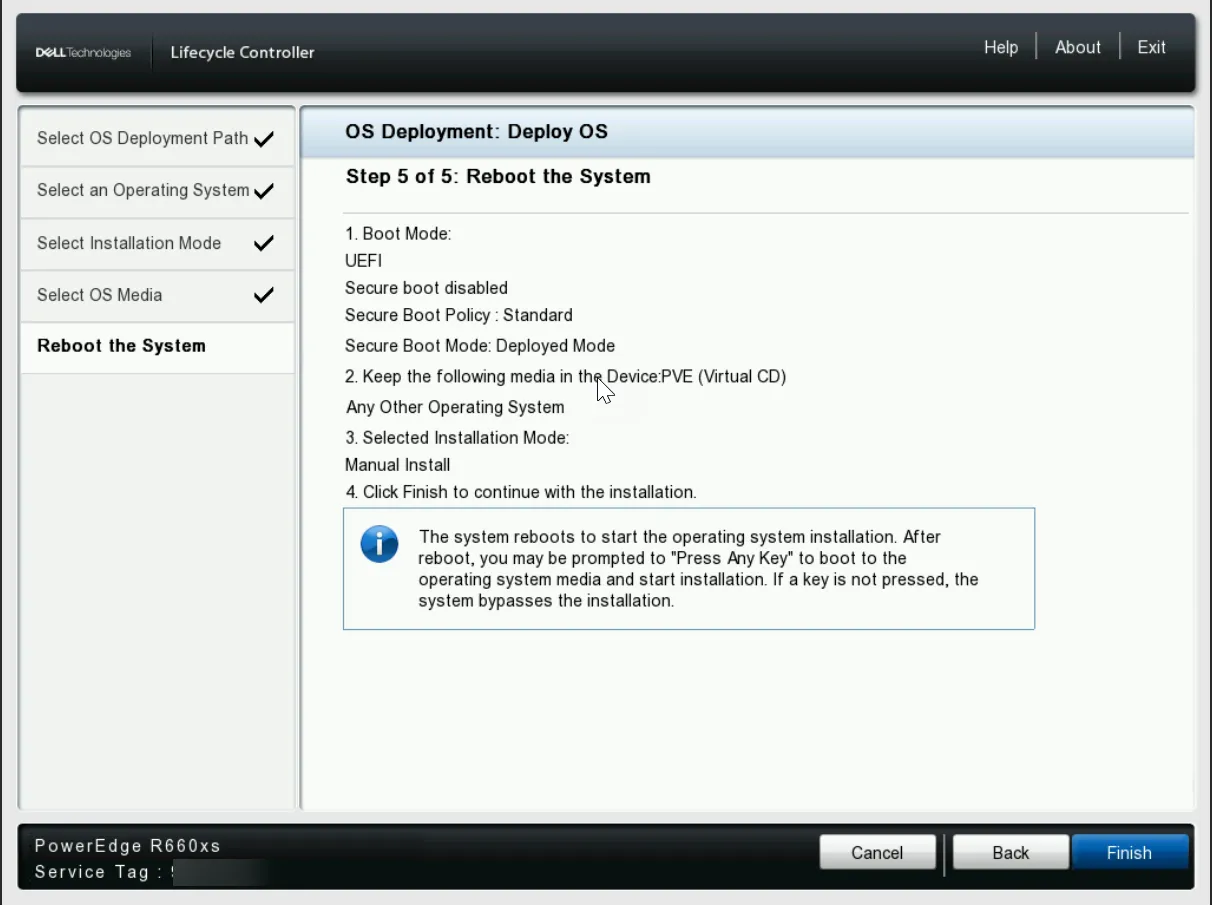Screen dimensions: 1212x906
Task: Go to Select an Operating System step
Action: (x=143, y=190)
